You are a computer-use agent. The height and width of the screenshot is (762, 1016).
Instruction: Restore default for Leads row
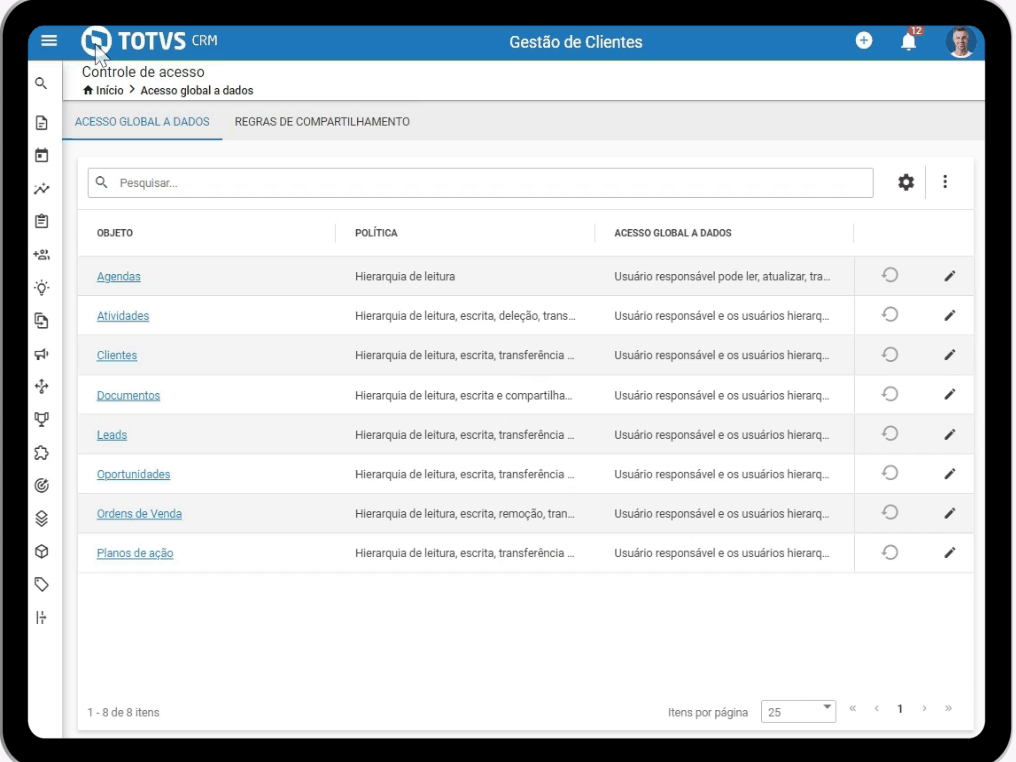[x=890, y=433]
